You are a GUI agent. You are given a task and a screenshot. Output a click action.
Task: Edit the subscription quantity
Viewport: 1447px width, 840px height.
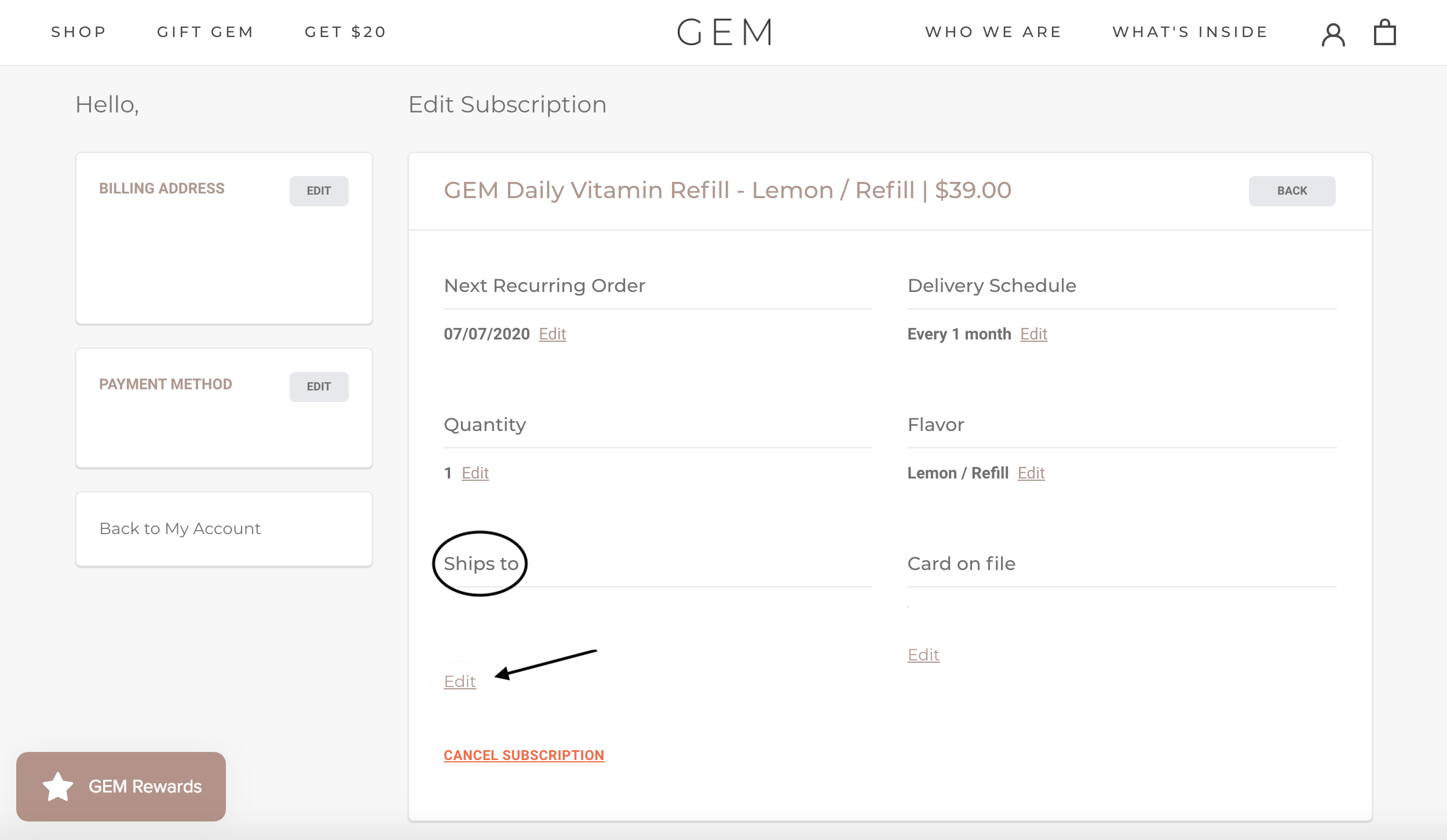(x=476, y=473)
